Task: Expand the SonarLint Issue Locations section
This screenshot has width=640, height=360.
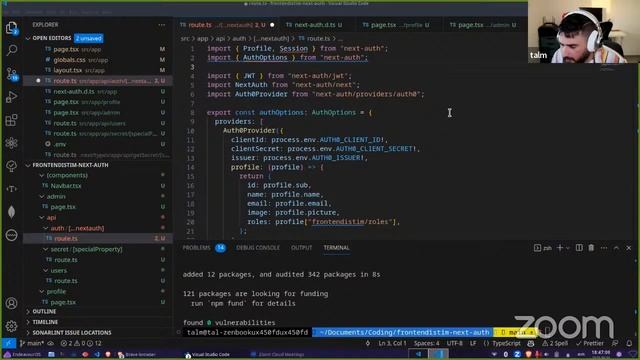Action: coord(72,333)
